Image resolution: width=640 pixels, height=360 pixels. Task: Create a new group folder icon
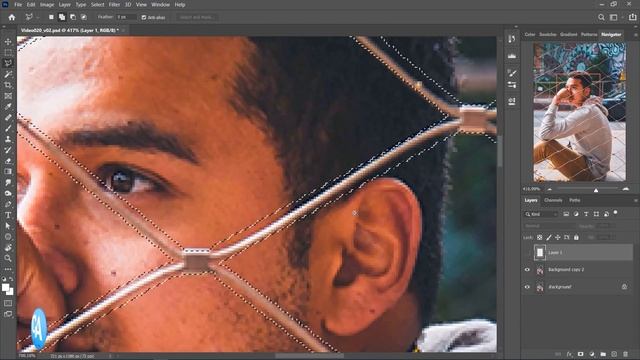603,354
